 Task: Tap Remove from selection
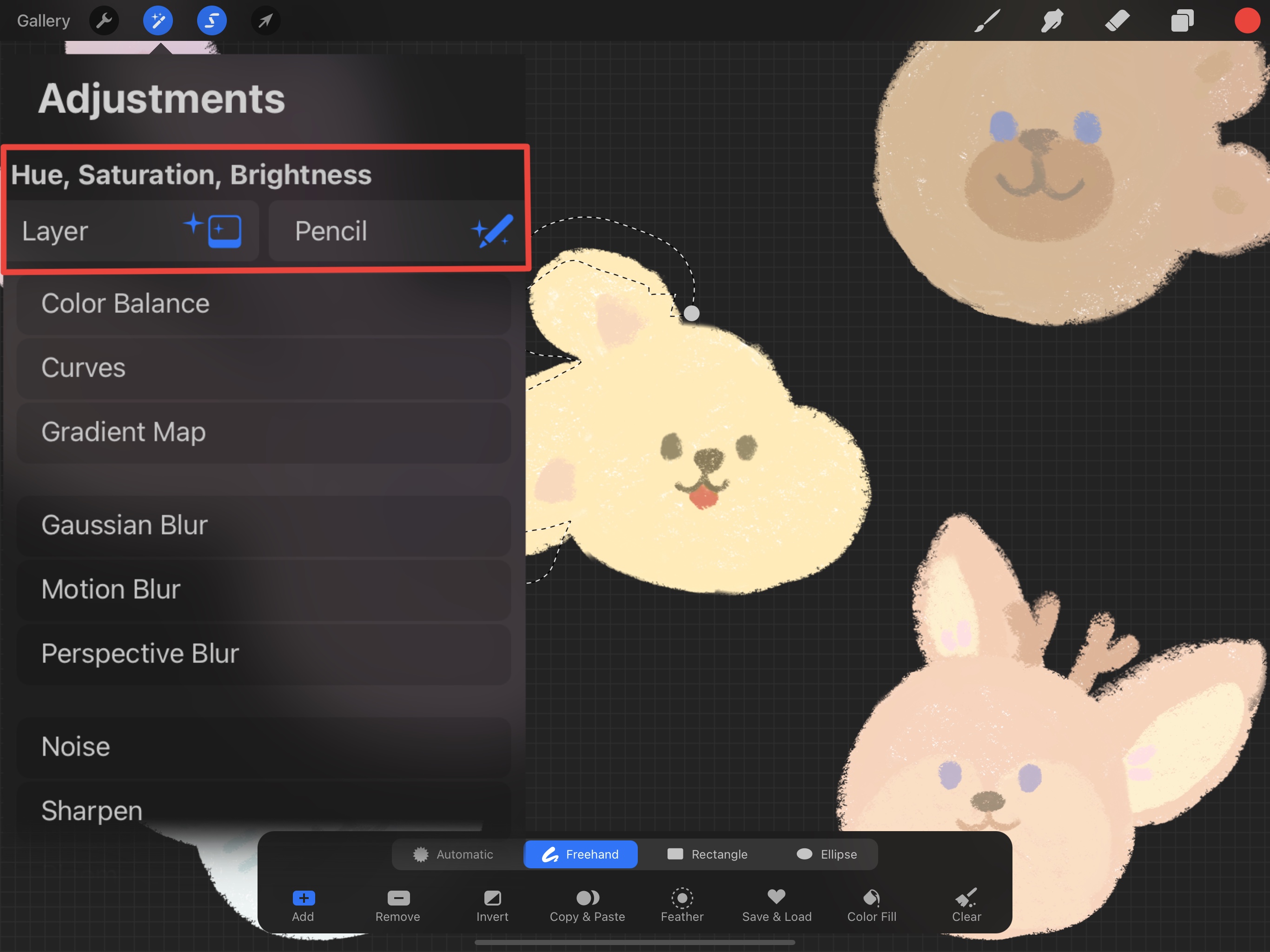click(x=398, y=906)
